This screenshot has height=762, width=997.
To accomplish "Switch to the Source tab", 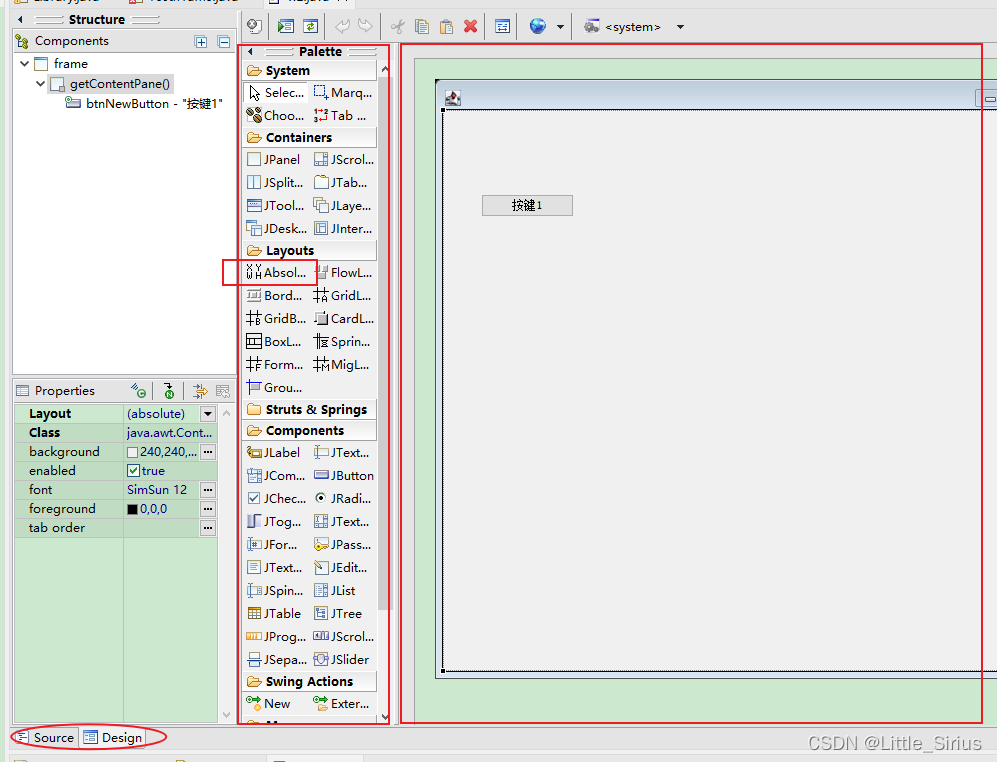I will (x=46, y=737).
